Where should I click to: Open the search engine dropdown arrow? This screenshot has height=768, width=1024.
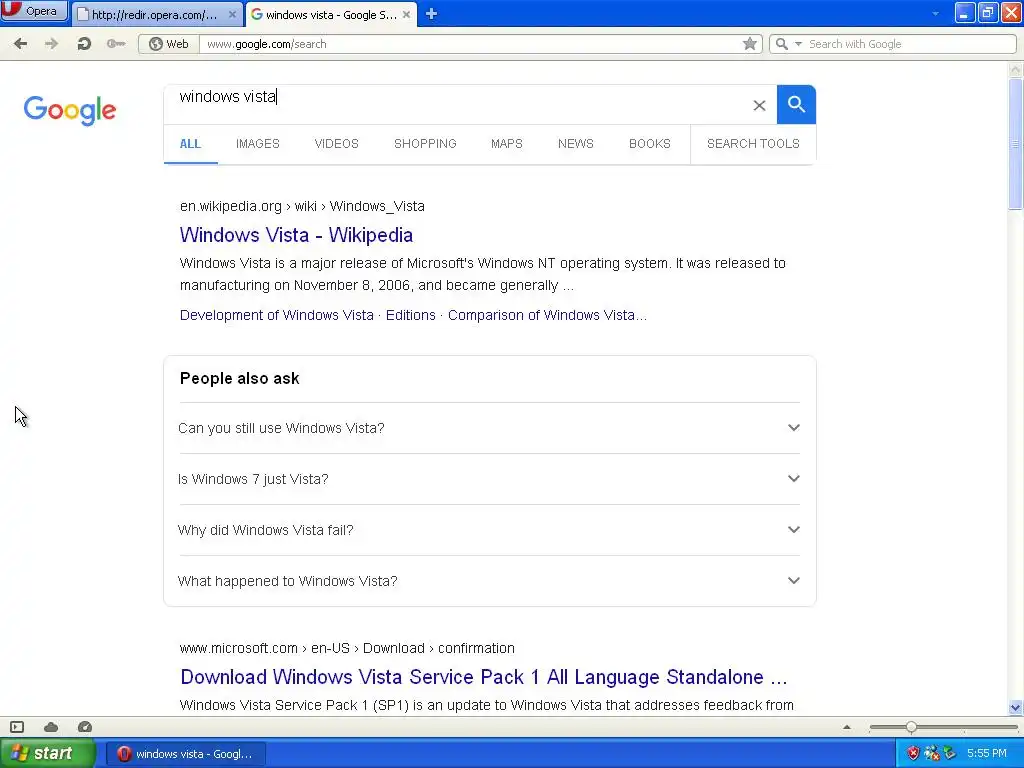(x=798, y=44)
